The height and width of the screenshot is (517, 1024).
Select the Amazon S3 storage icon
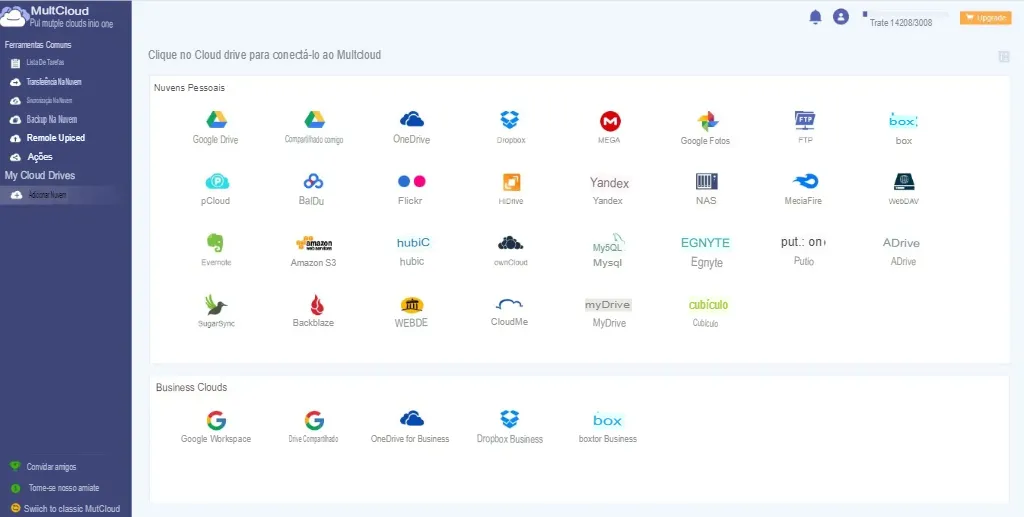(314, 243)
